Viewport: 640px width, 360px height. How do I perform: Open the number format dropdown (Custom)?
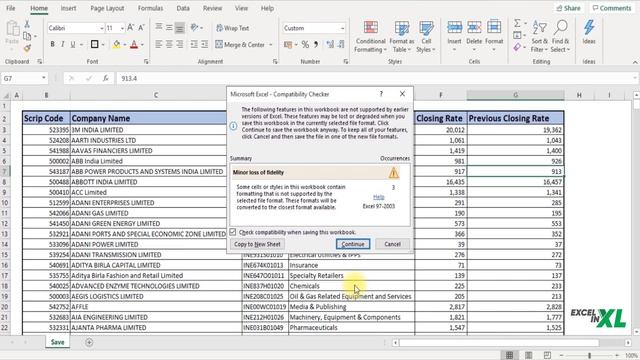point(342,28)
